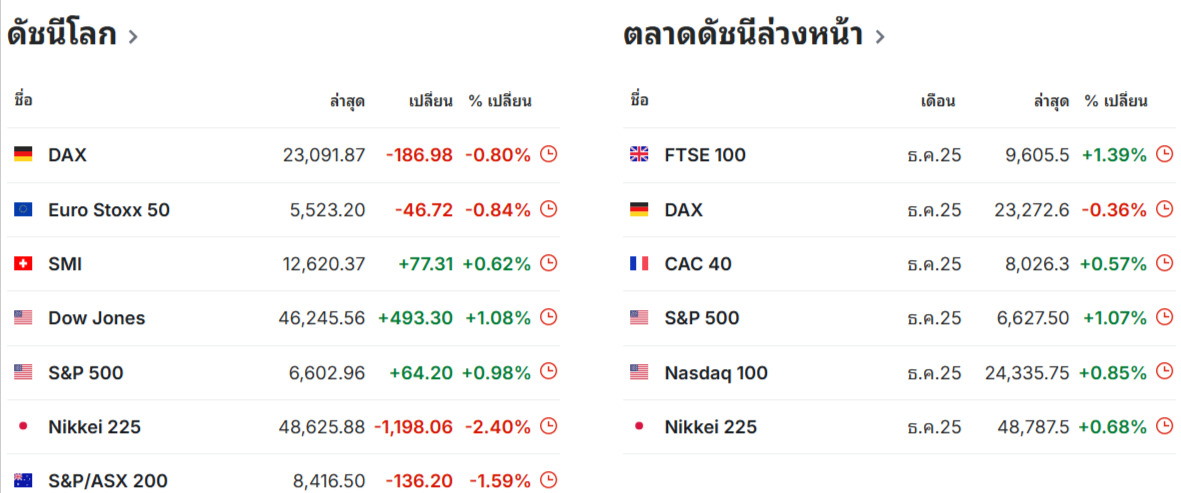Click the German flag icon beside DAX in World Indices
The image size is (1181, 493).
(23, 155)
